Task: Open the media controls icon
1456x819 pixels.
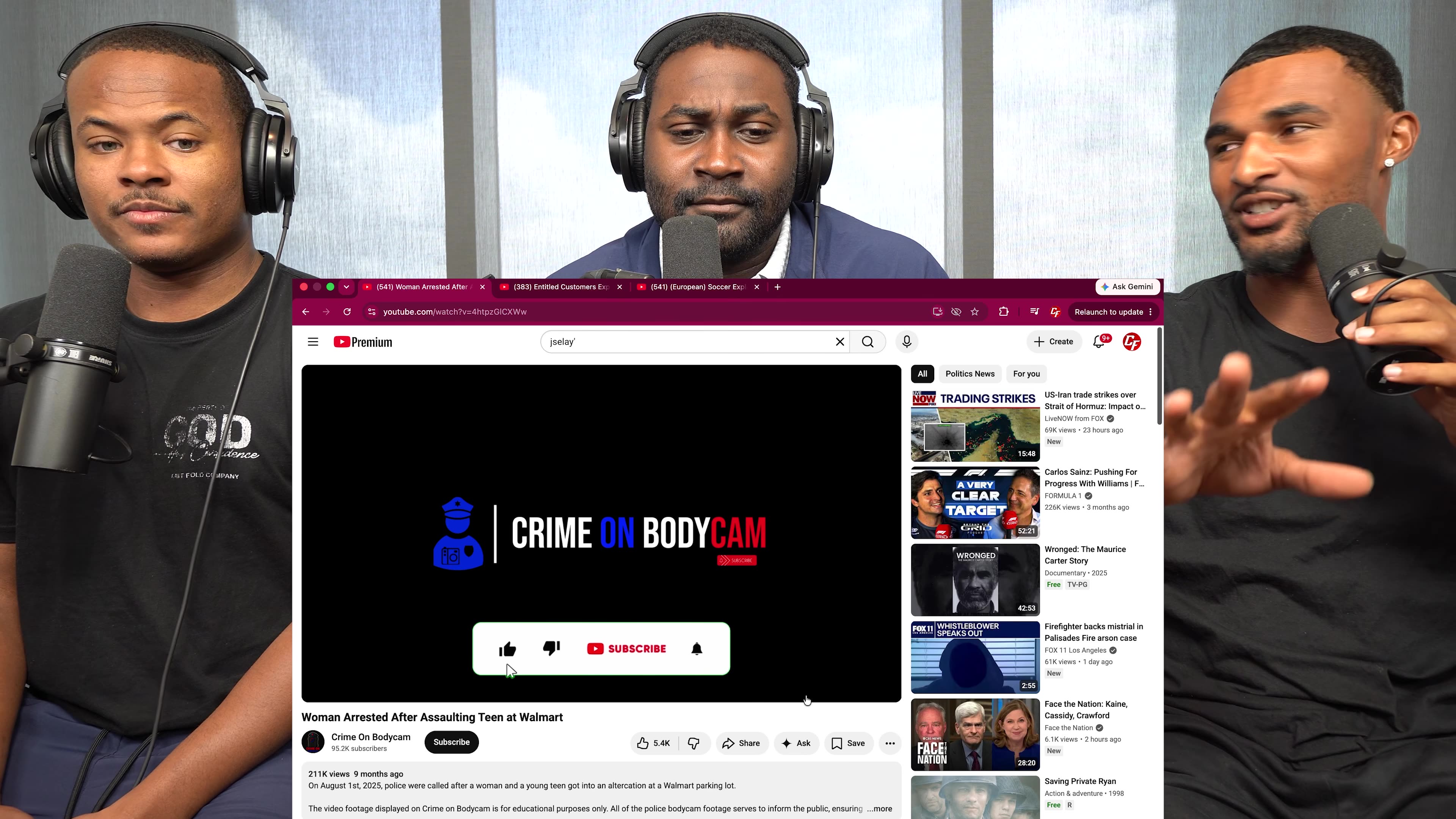Action: coord(1034,312)
